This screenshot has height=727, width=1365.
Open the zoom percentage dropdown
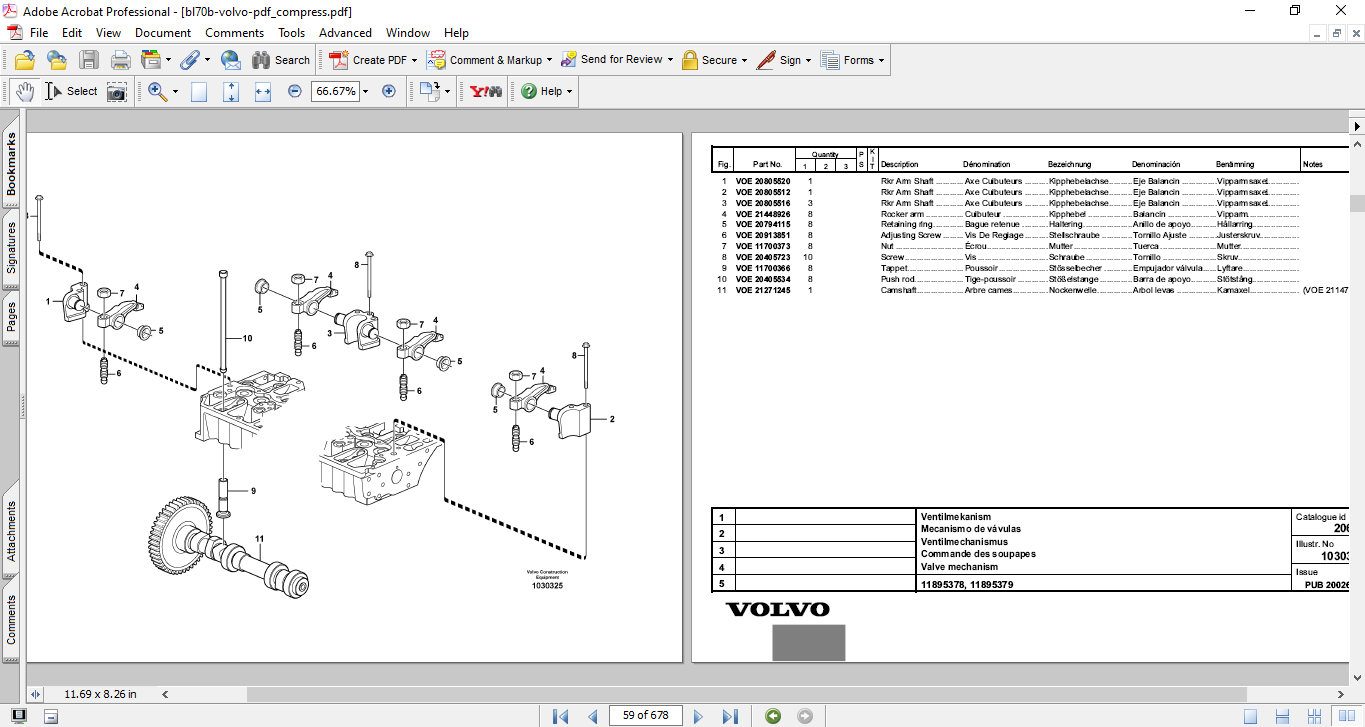pyautogui.click(x=365, y=92)
